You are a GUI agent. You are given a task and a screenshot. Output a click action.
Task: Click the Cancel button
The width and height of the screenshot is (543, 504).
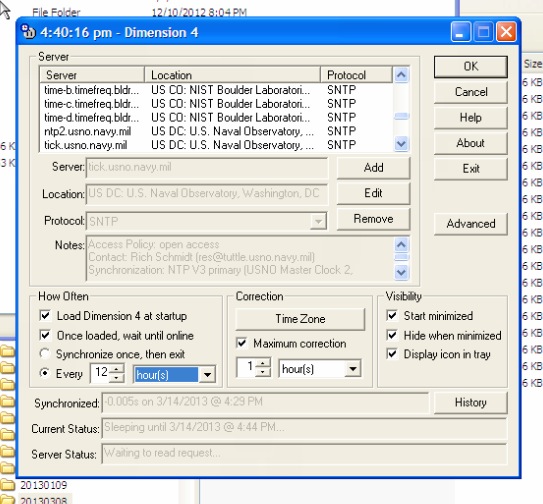(x=471, y=92)
